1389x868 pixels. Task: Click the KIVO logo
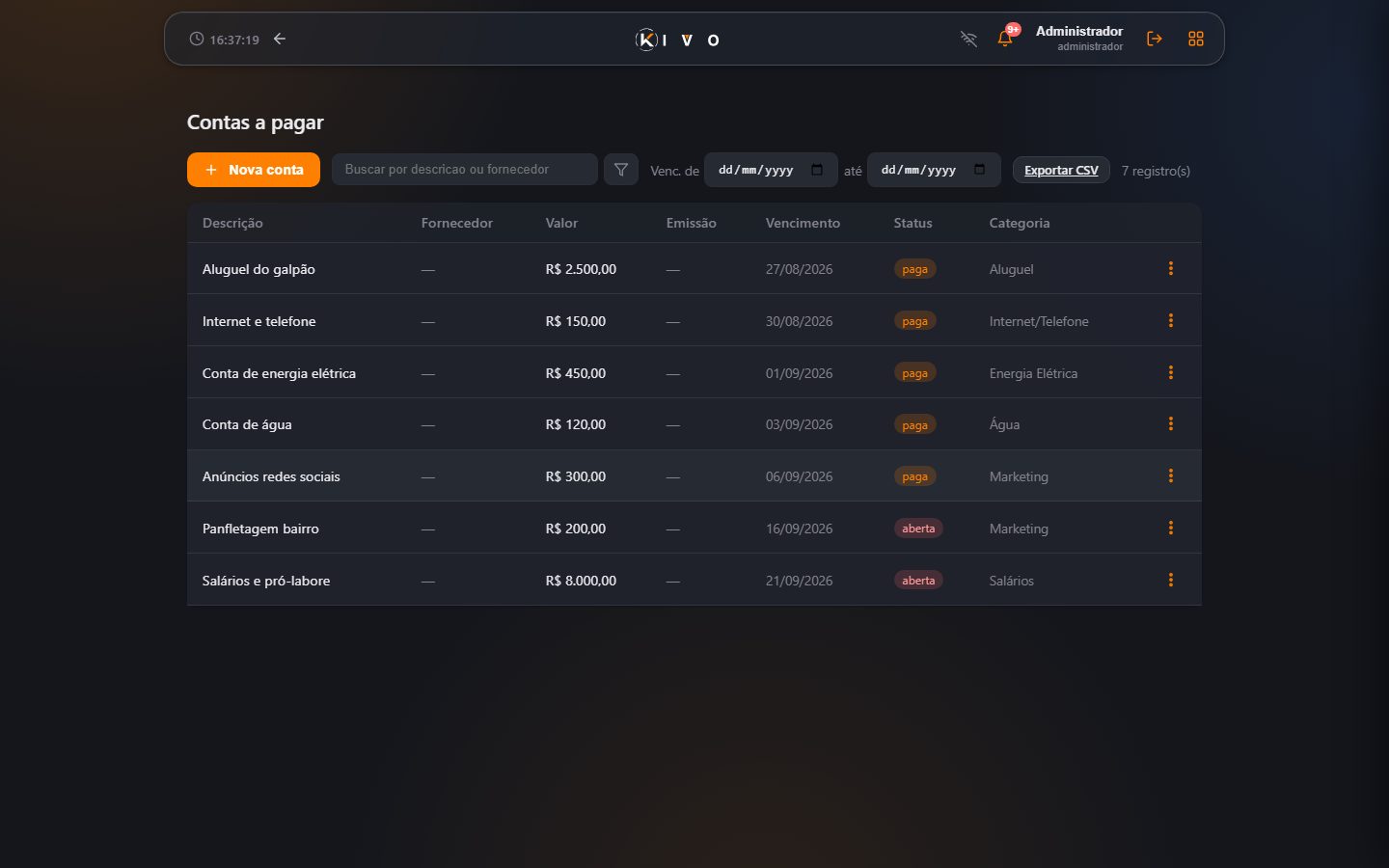point(678,40)
